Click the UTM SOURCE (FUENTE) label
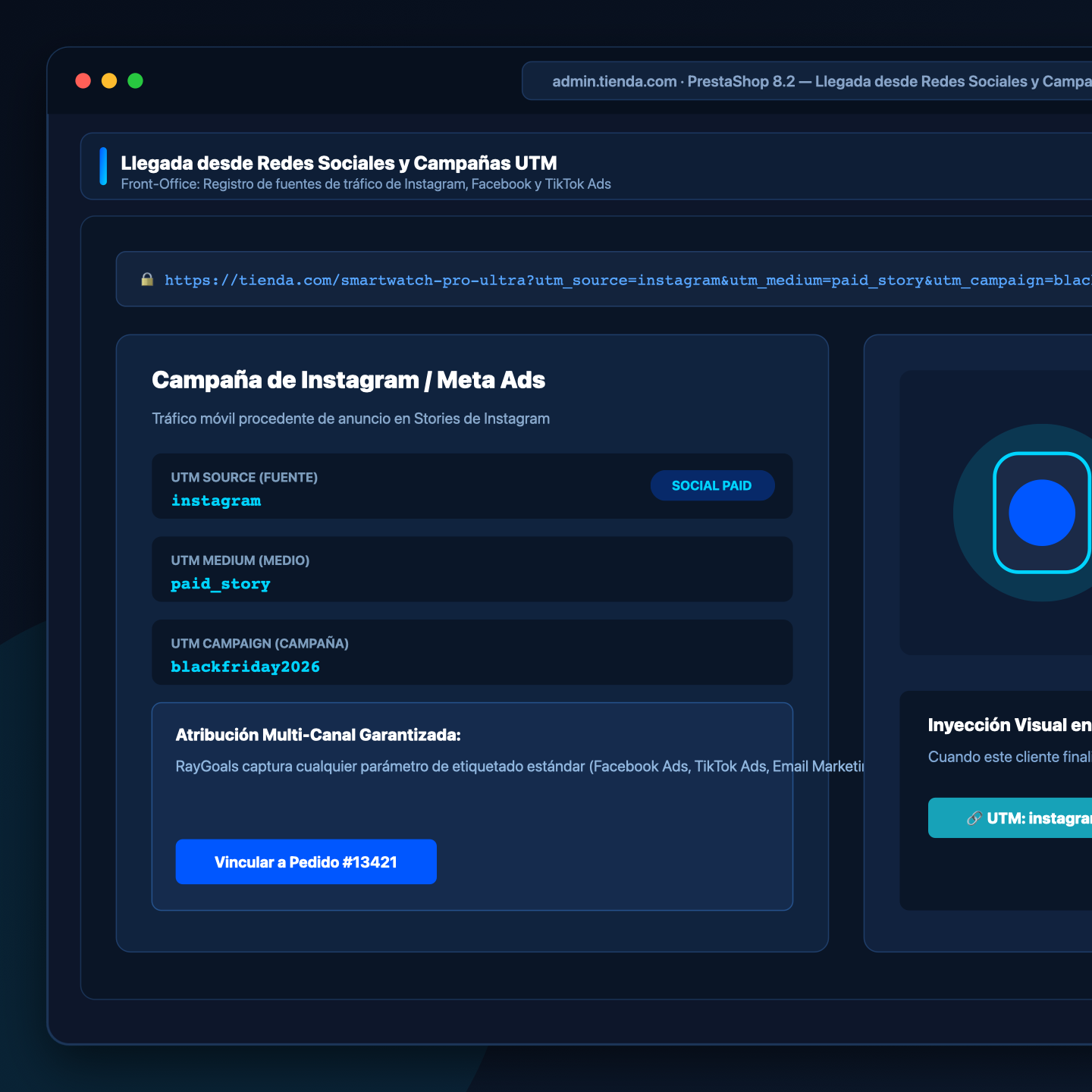Viewport: 1092px width, 1092px height. (x=244, y=477)
